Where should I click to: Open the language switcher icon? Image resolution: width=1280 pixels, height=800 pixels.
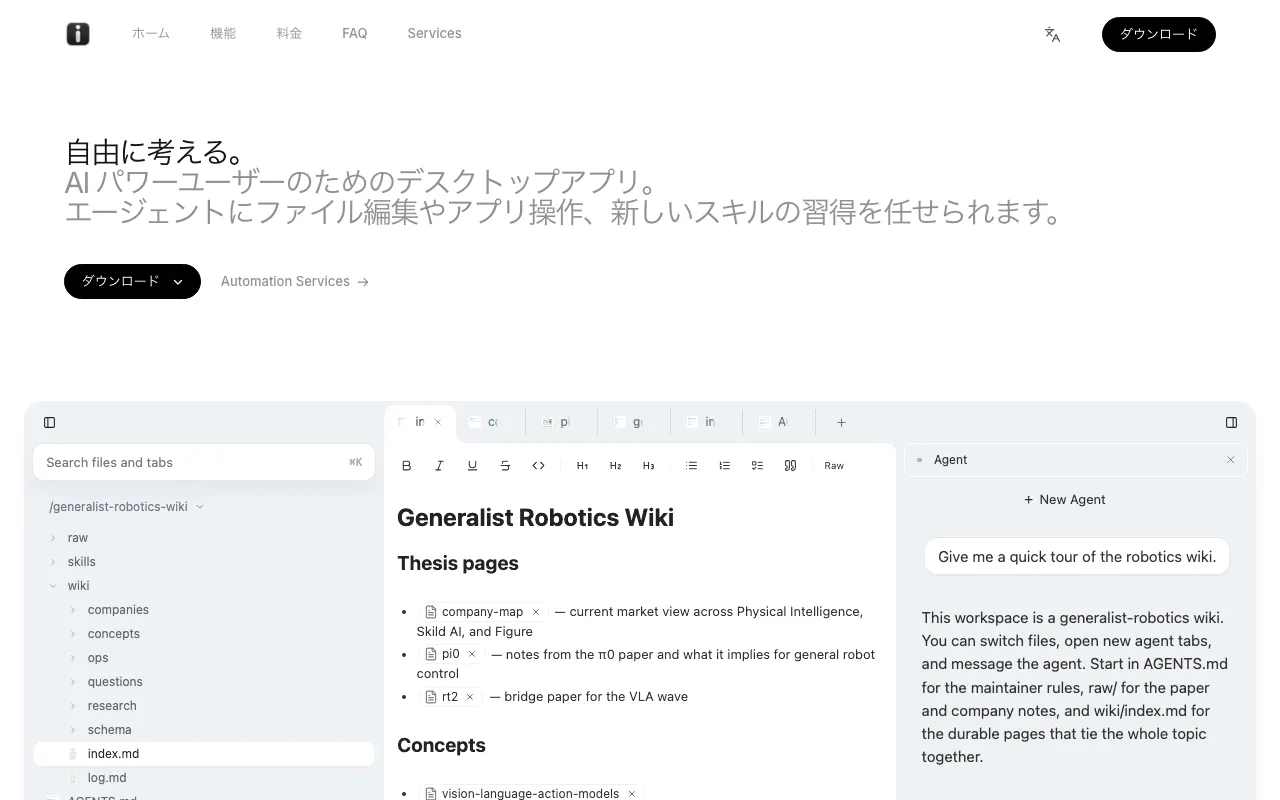point(1052,34)
